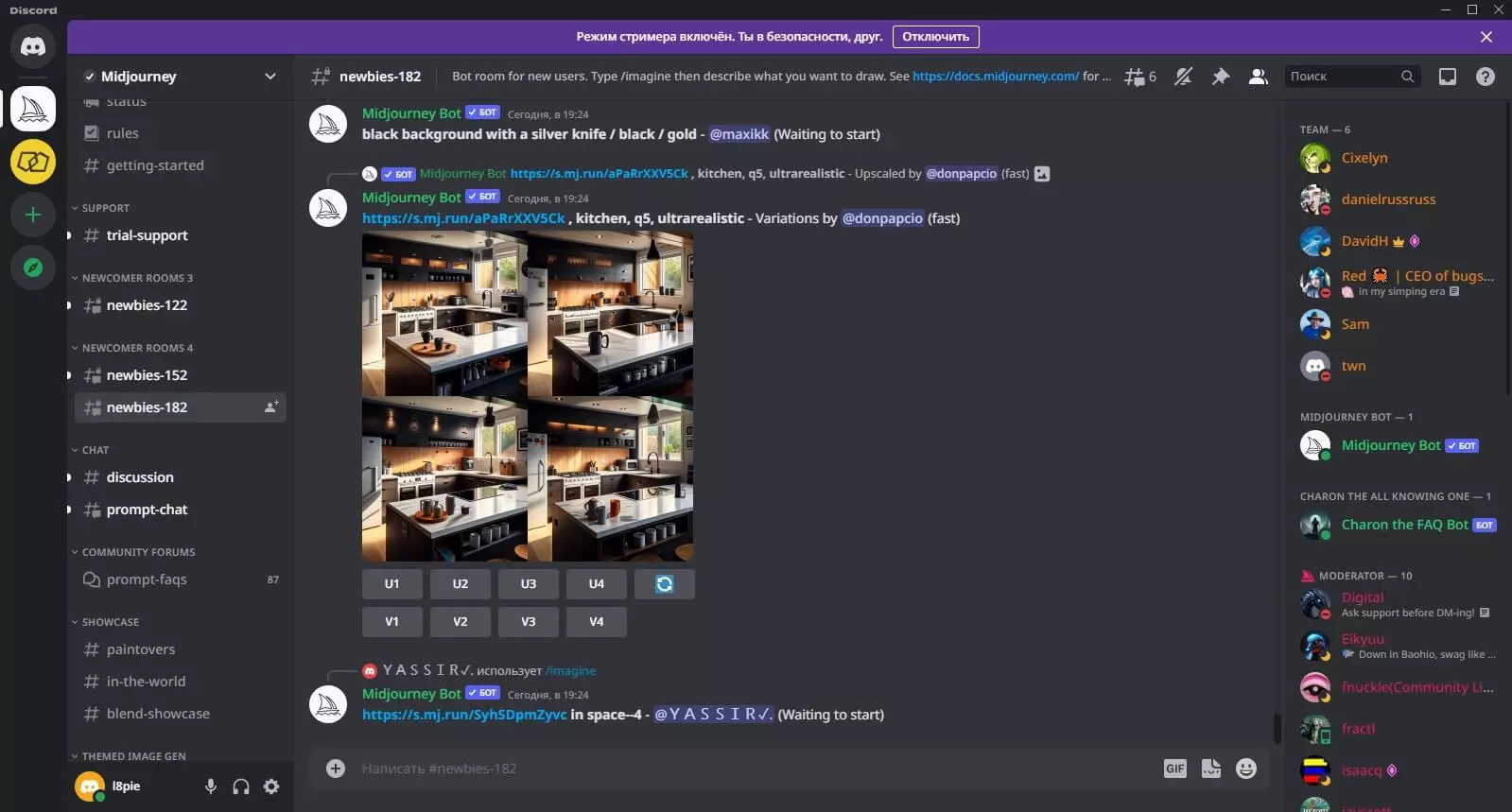Open trial-support channel

pos(180,235)
